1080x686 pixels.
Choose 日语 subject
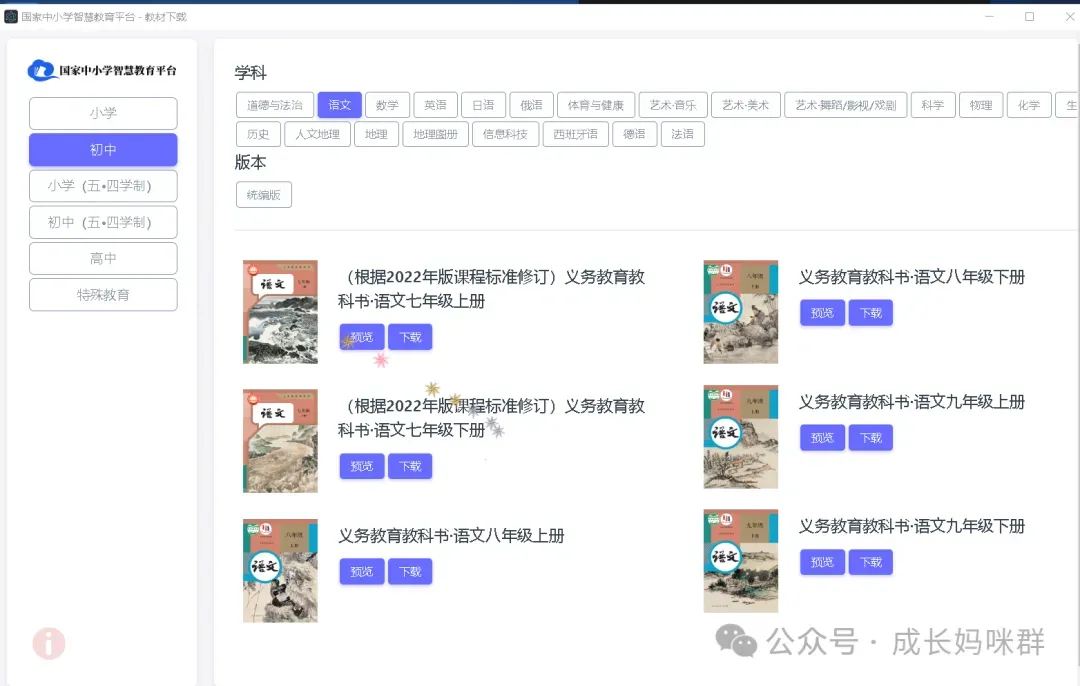pos(484,105)
